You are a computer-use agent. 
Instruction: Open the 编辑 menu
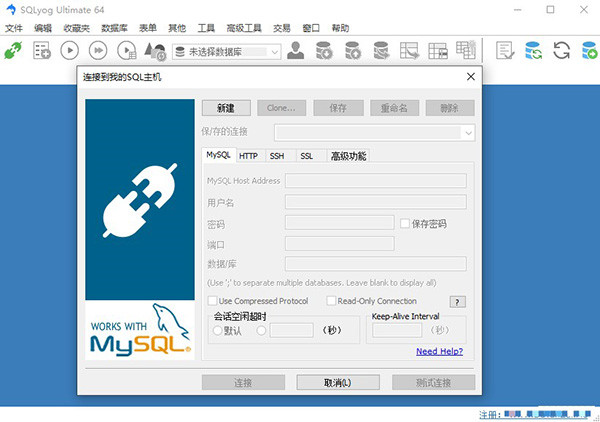coord(43,28)
